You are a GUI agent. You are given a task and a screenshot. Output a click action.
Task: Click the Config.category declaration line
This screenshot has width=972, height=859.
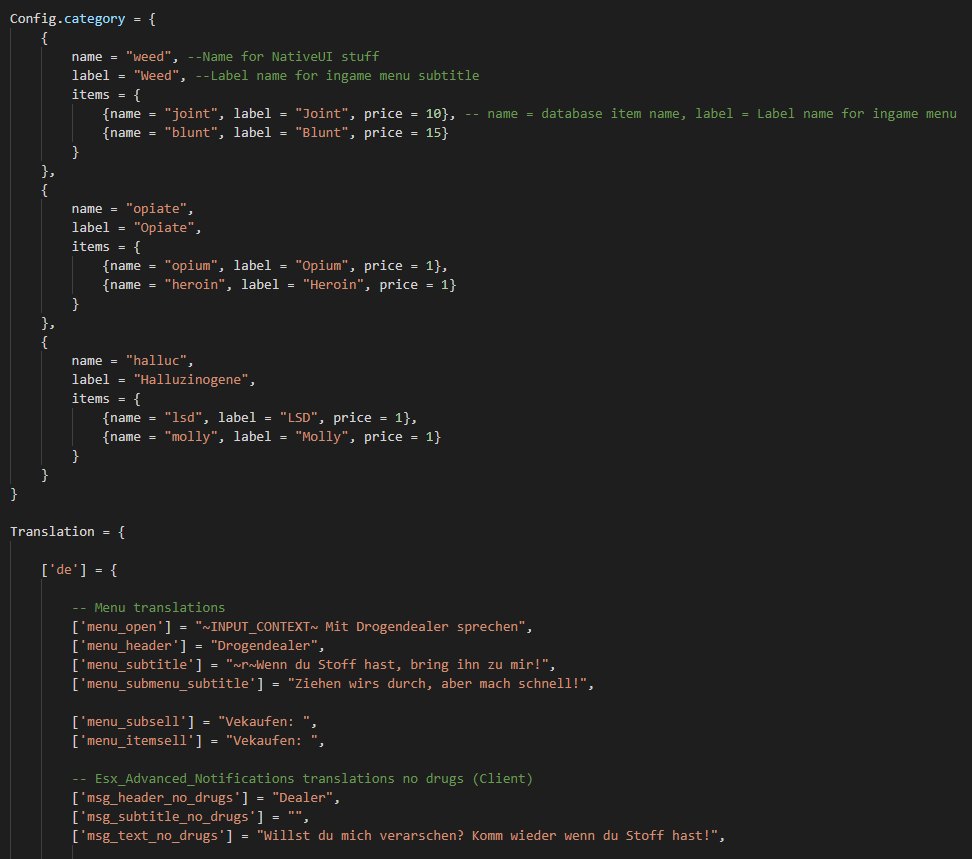click(82, 19)
